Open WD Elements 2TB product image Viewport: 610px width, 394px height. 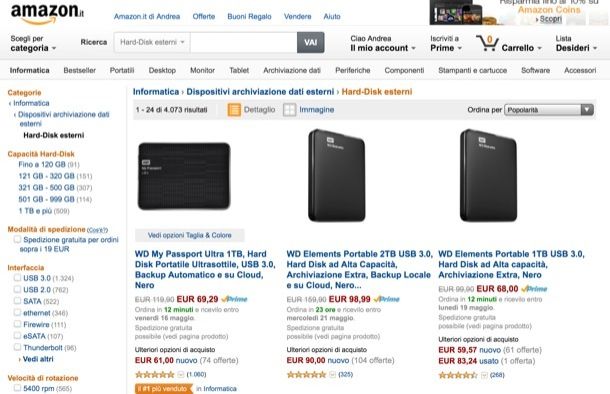(337, 175)
